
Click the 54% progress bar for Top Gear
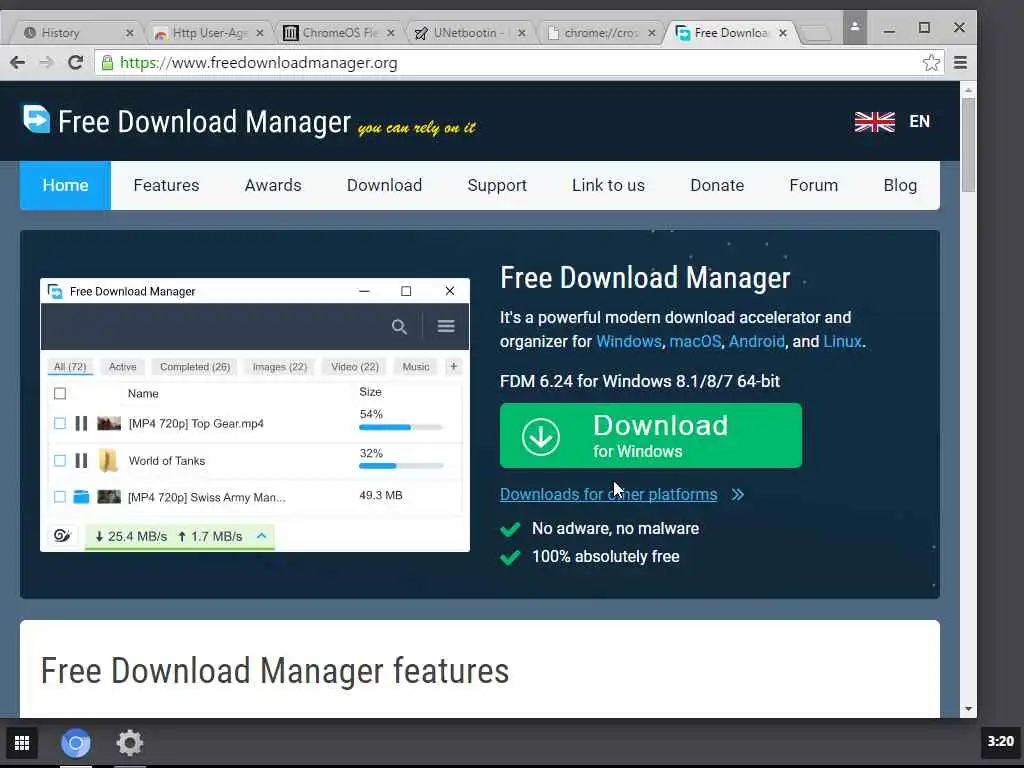coord(401,427)
